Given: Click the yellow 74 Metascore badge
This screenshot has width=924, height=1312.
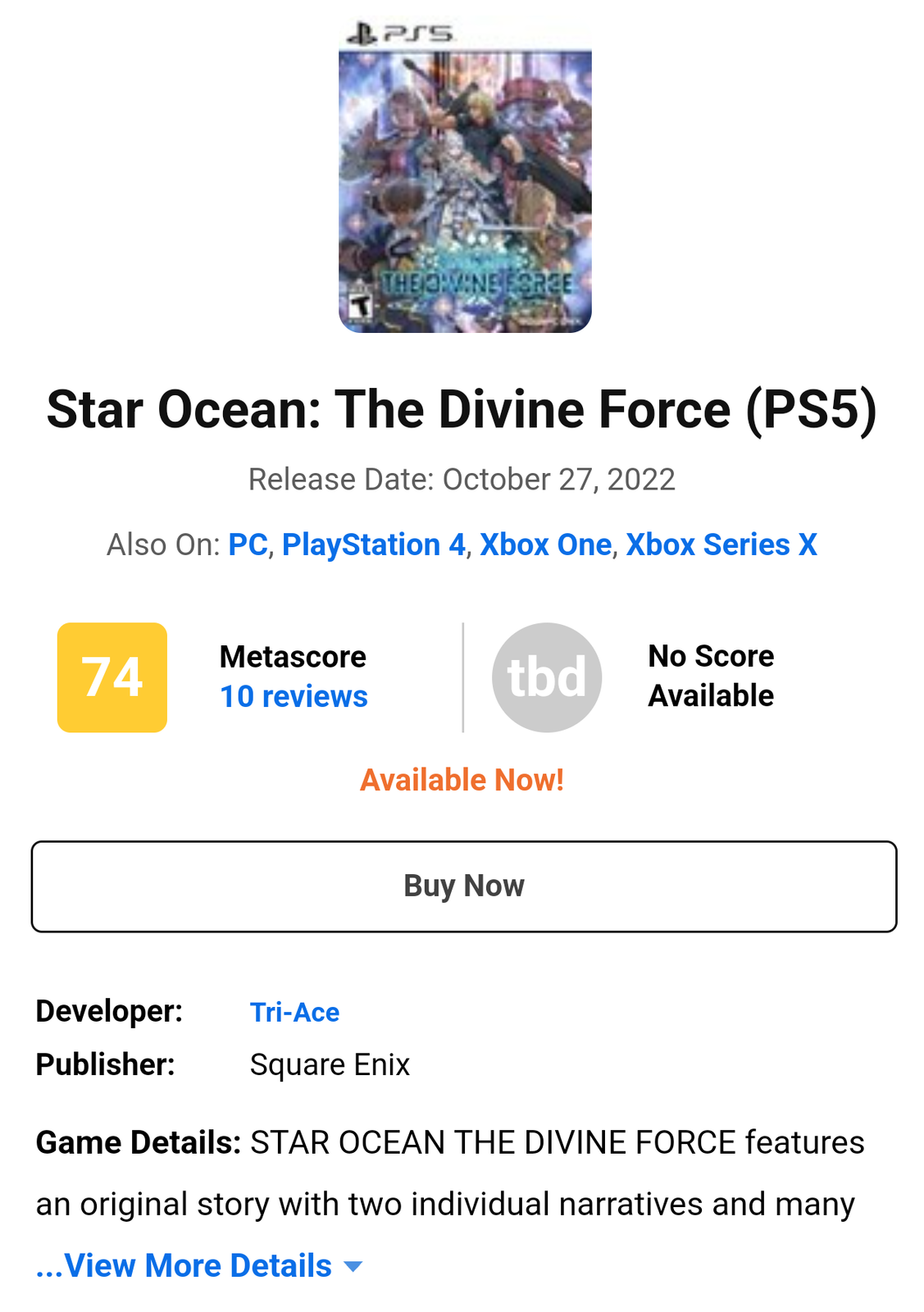Looking at the screenshot, I should click(112, 677).
